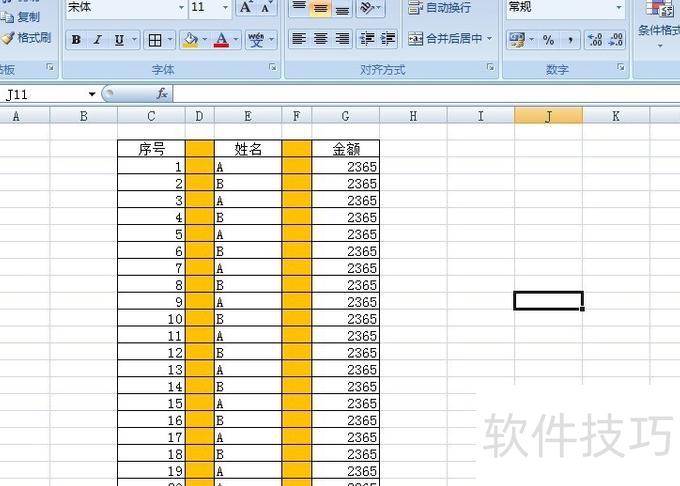Select orange cell beside serial number 7
680x486 pixels.
pos(199,267)
